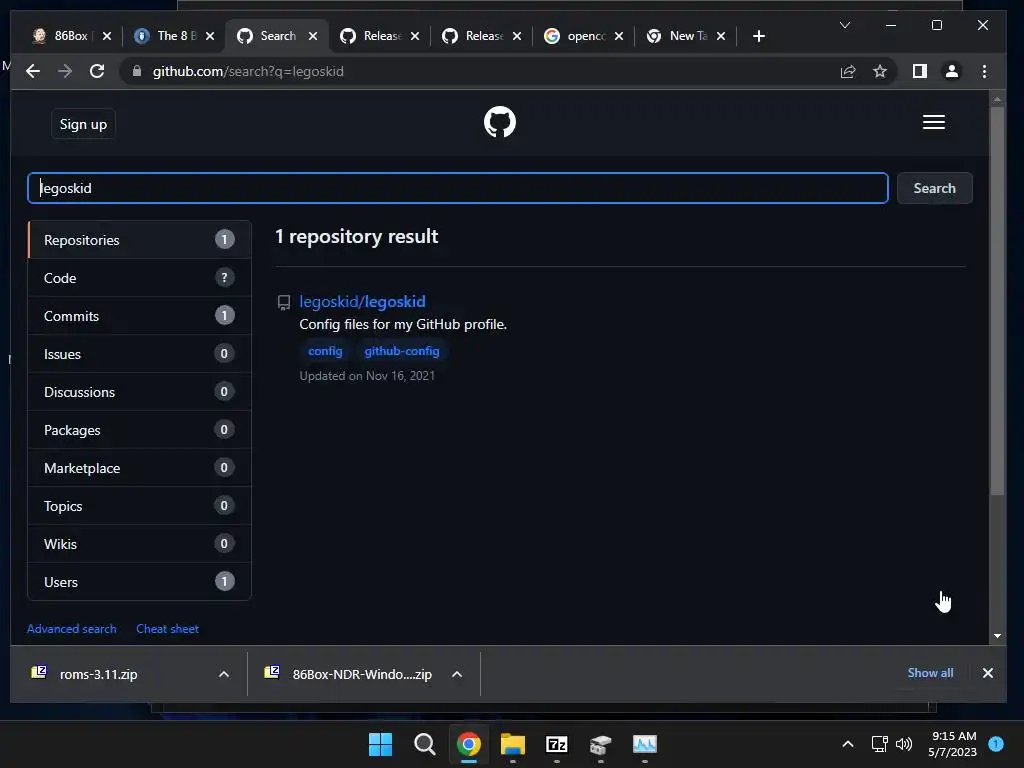Viewport: 1024px width, 768px height.
Task: Open the Chrome profile icon
Action: [952, 71]
